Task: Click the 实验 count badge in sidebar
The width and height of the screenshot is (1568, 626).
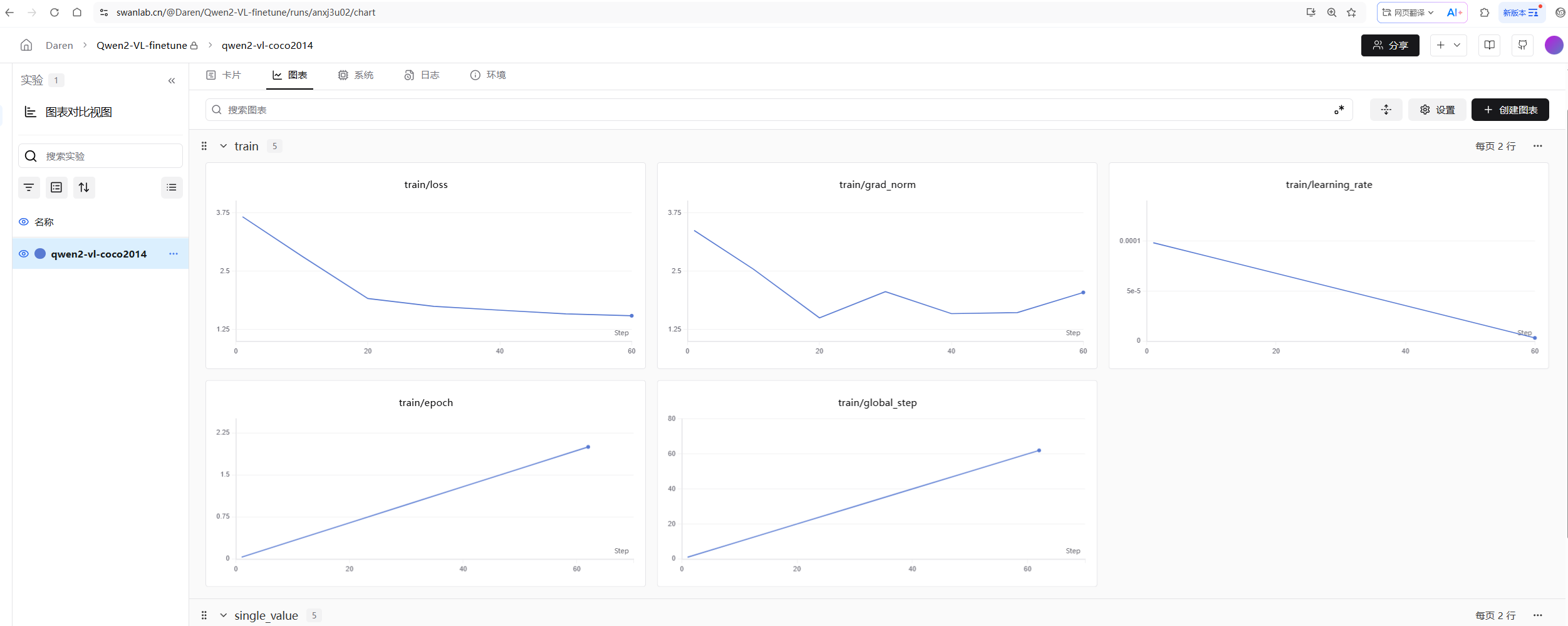Action: (56, 80)
